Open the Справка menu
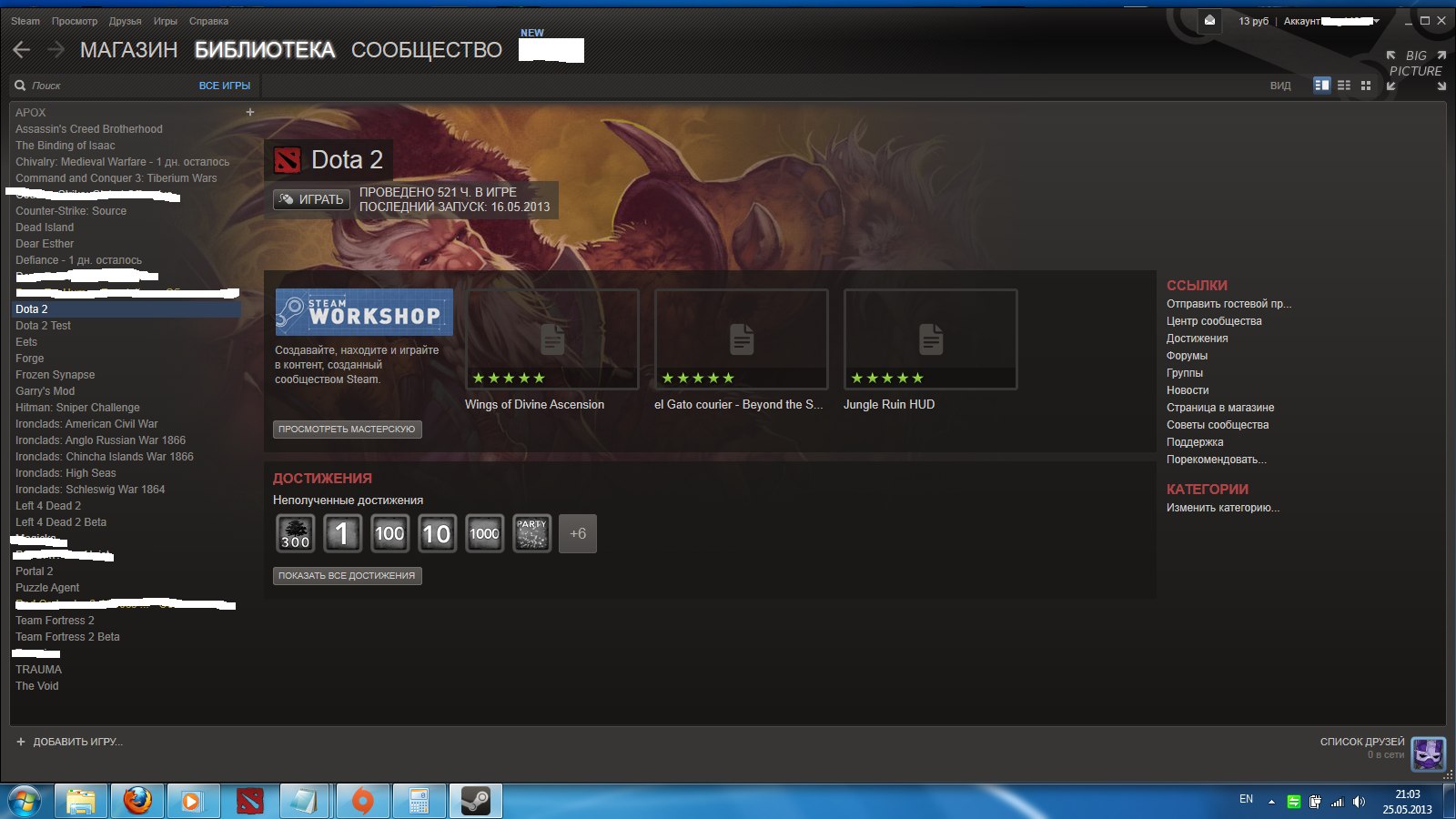The width and height of the screenshot is (1456, 819). tap(208, 21)
